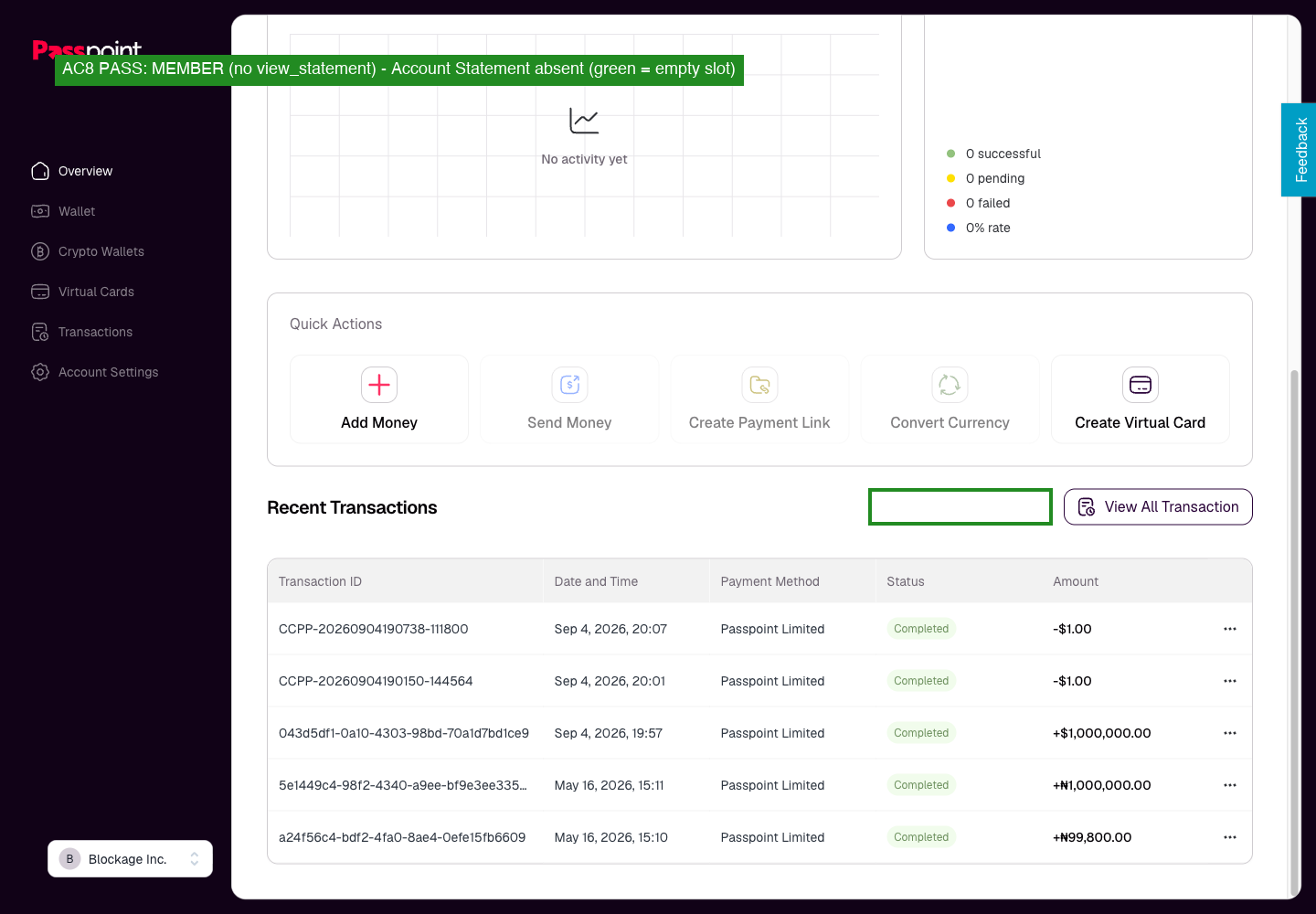Click the Add Money plus icon
Viewport: 1316px width, 914px height.
[x=379, y=385]
